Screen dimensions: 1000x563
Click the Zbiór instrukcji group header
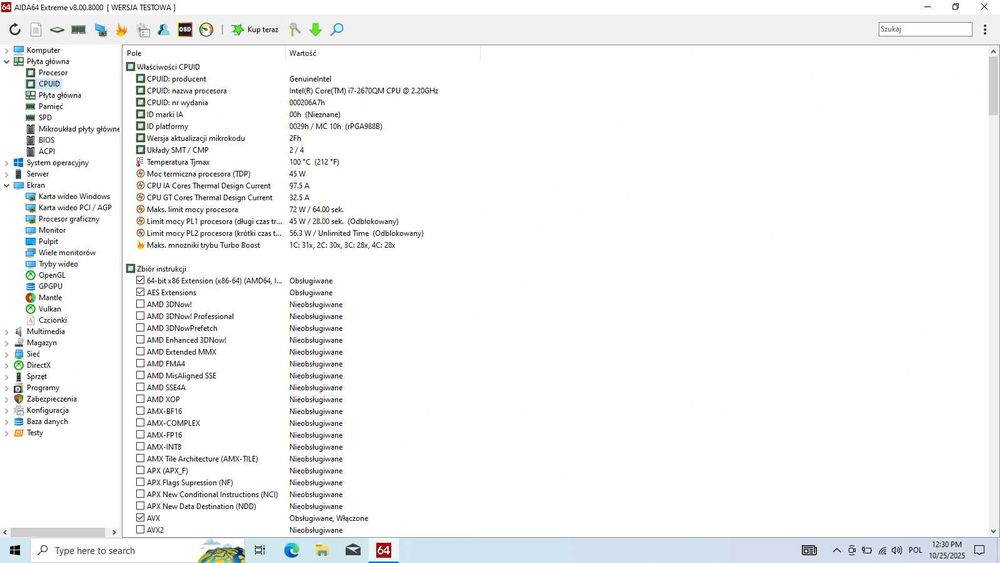pos(161,269)
